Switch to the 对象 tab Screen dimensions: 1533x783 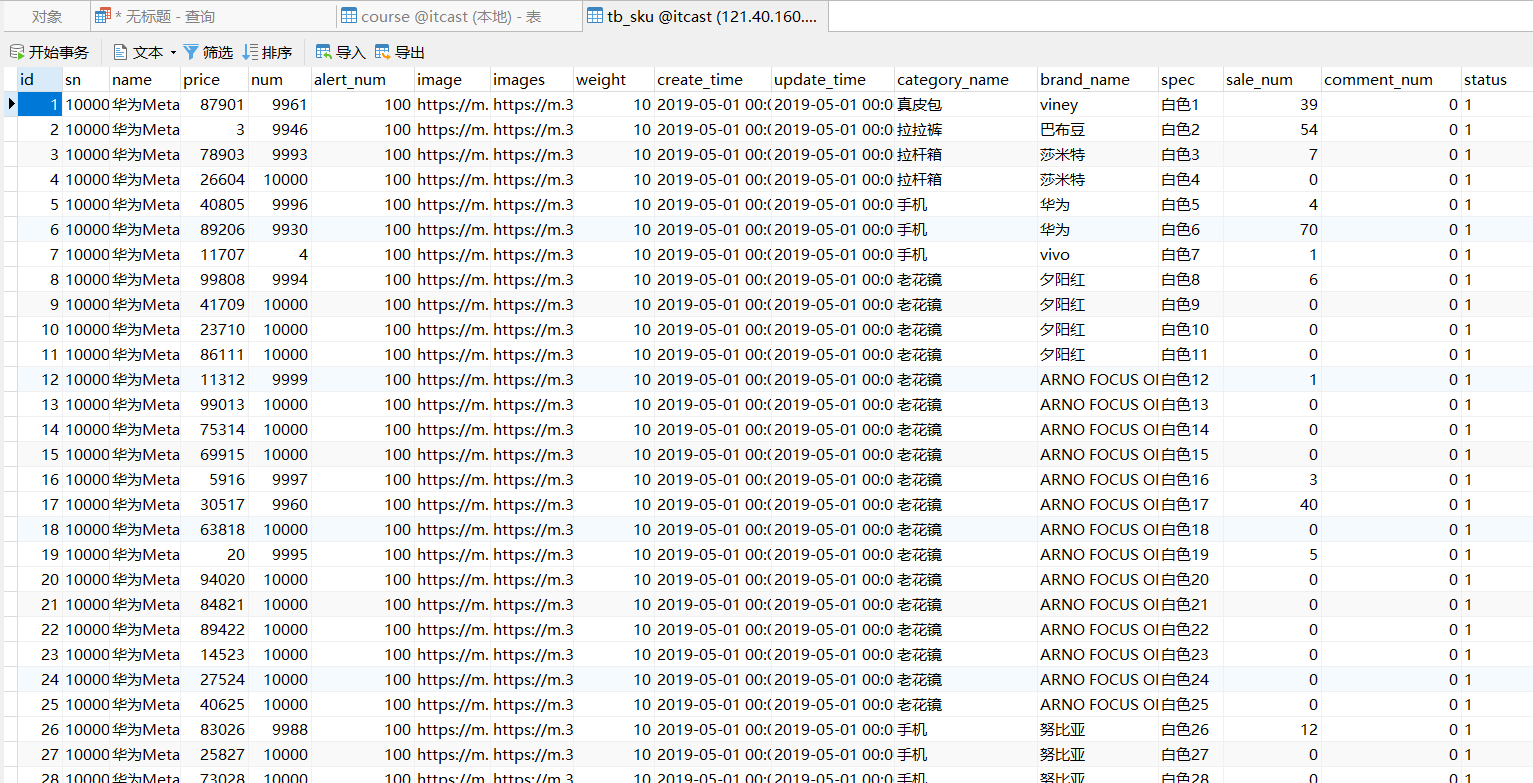(x=46, y=16)
